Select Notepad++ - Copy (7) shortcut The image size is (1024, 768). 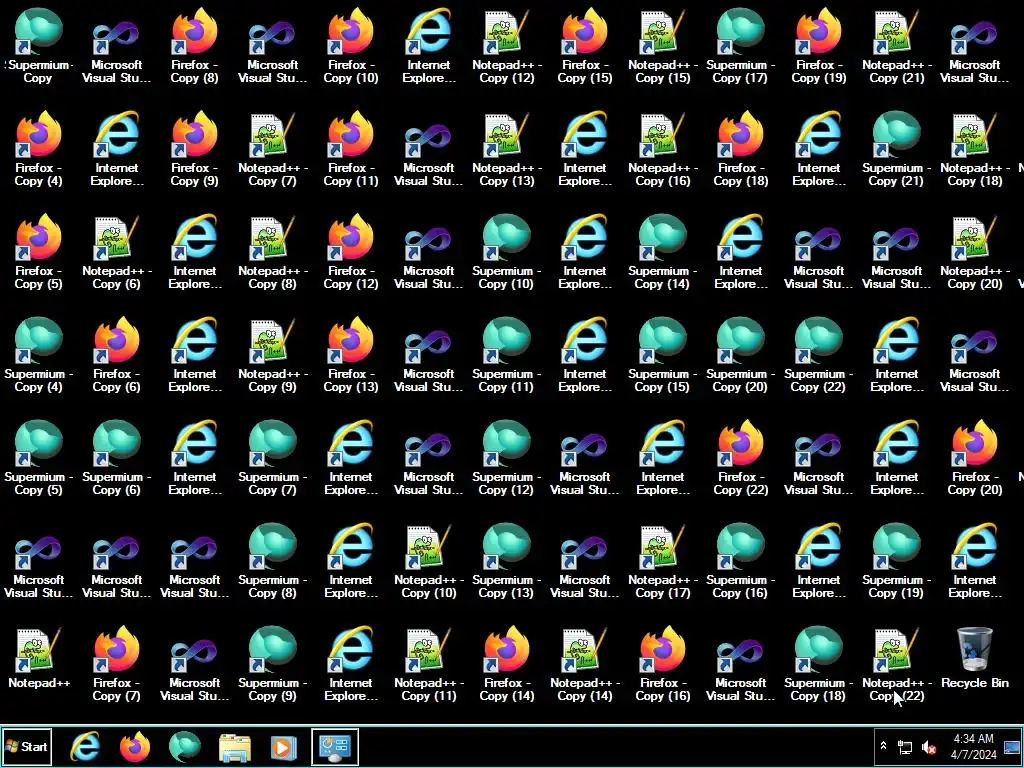[272, 149]
